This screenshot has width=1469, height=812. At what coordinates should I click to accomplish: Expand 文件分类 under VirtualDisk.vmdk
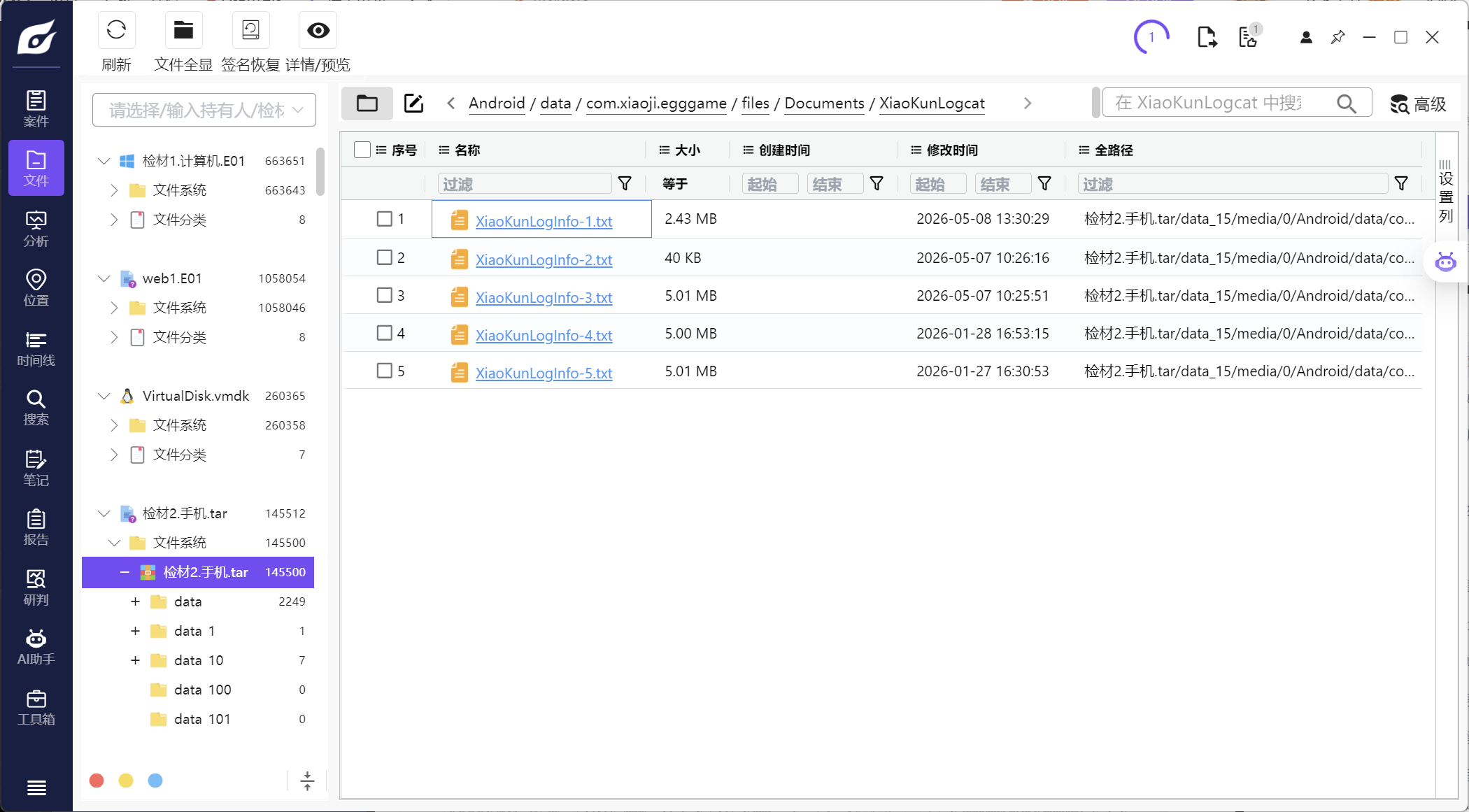[x=114, y=455]
